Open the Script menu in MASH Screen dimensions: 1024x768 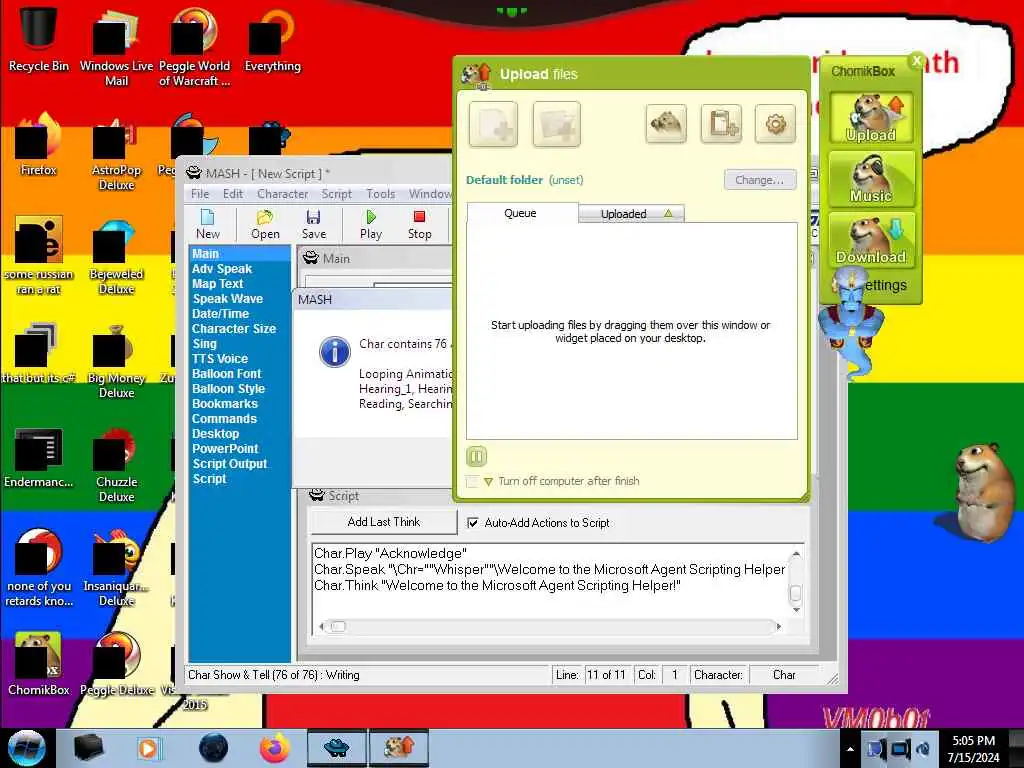click(336, 194)
